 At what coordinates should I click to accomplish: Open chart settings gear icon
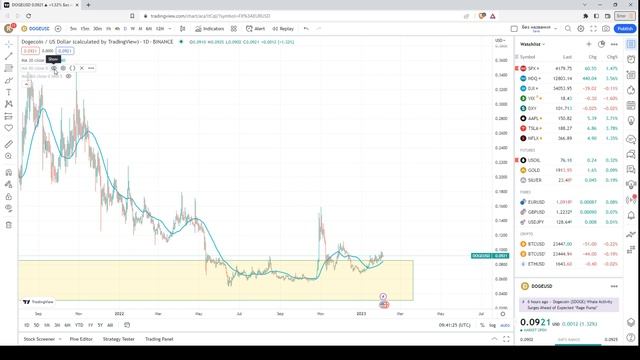580,29
